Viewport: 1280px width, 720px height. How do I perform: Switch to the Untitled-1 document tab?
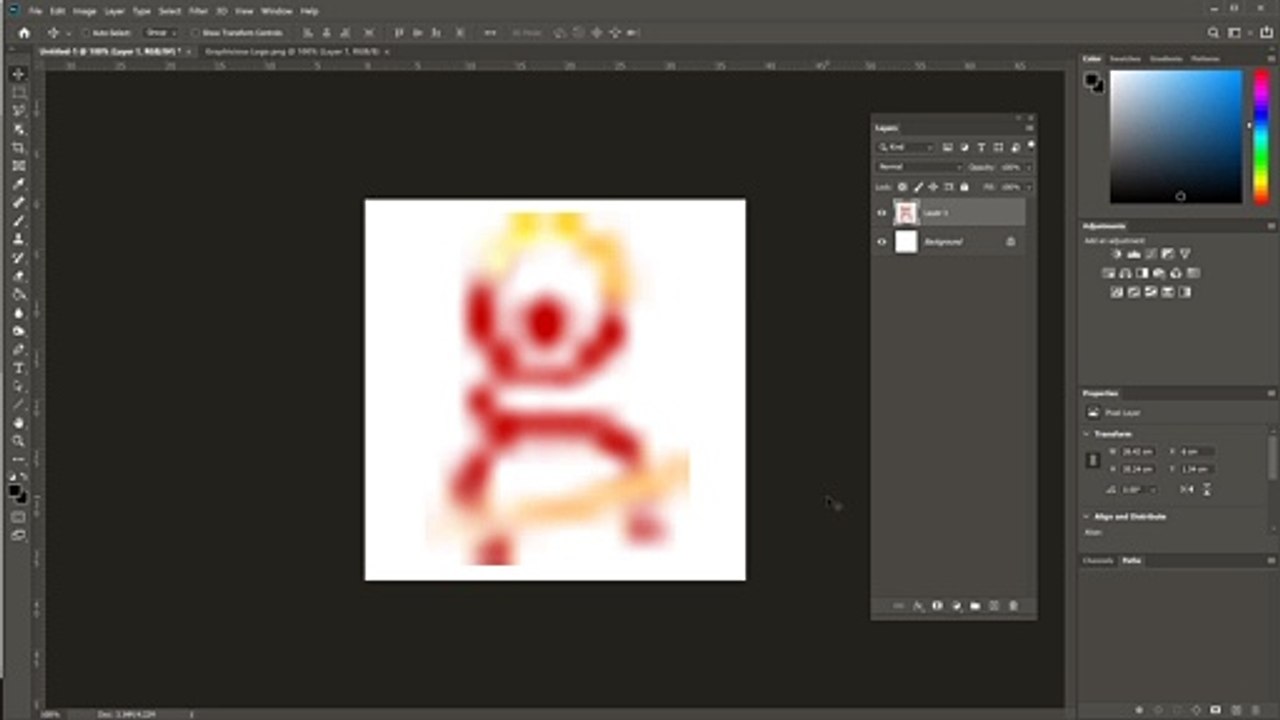click(x=109, y=51)
